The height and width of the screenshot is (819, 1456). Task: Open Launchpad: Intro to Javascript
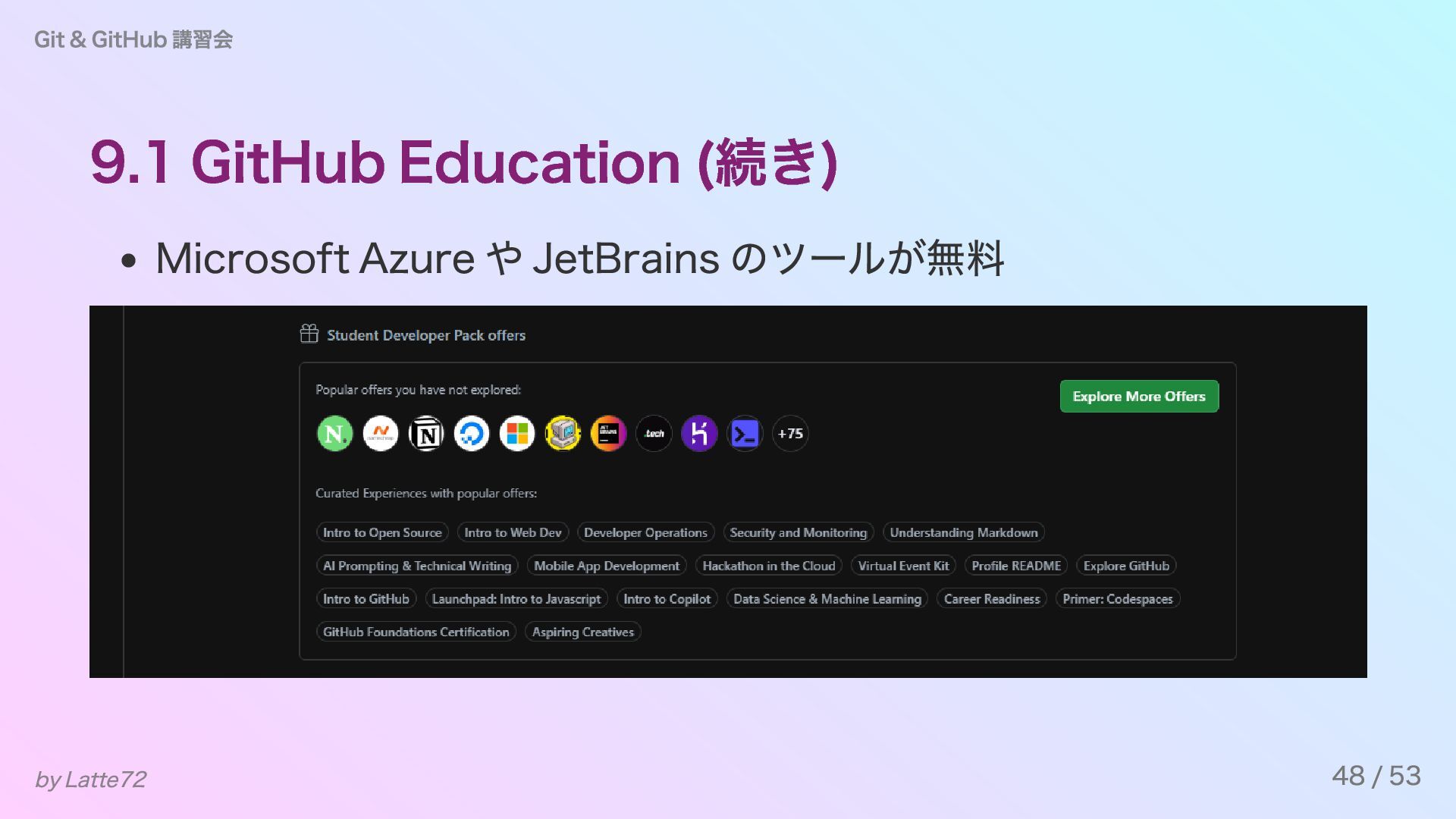(516, 599)
